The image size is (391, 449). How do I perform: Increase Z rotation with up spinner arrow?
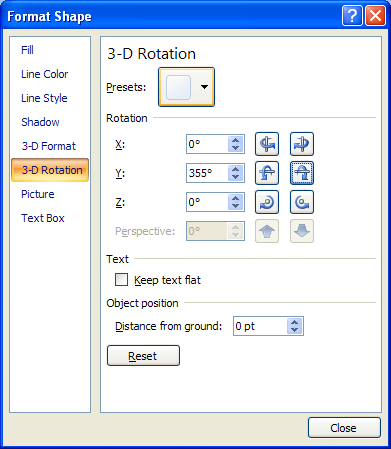236,198
